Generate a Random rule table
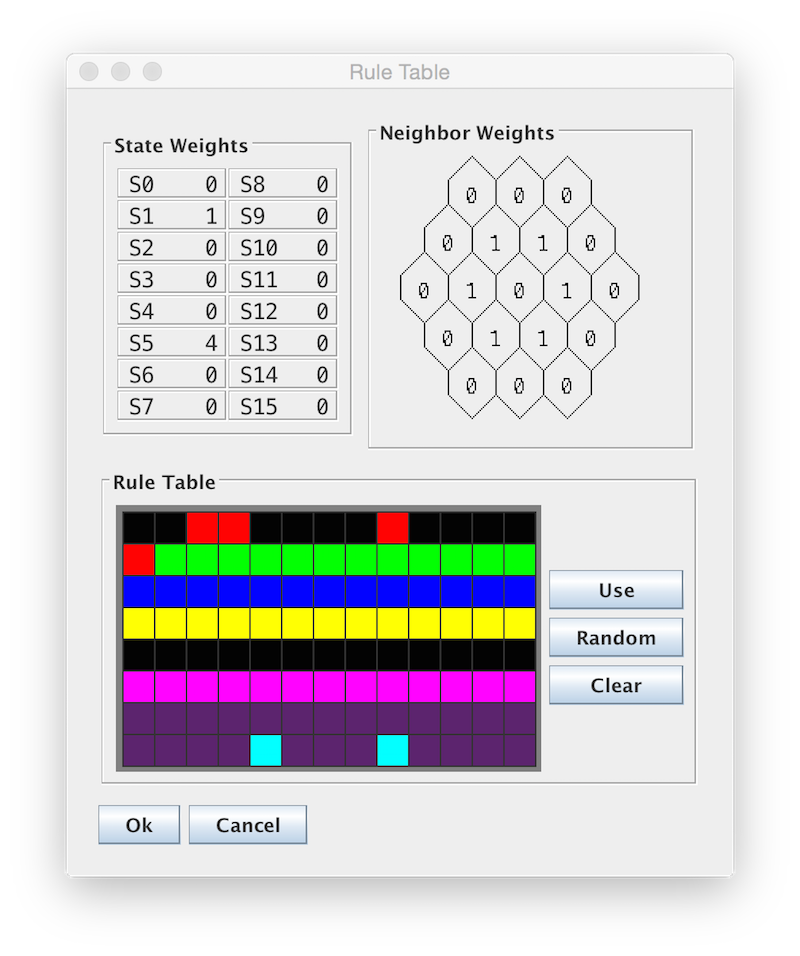Screen dimensions: 800x956 616,637
